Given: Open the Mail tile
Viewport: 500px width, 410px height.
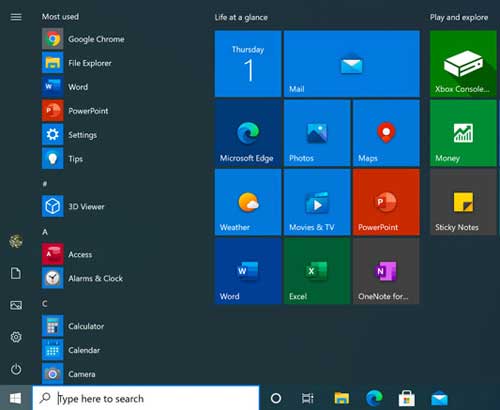Looking at the screenshot, I should (x=352, y=64).
